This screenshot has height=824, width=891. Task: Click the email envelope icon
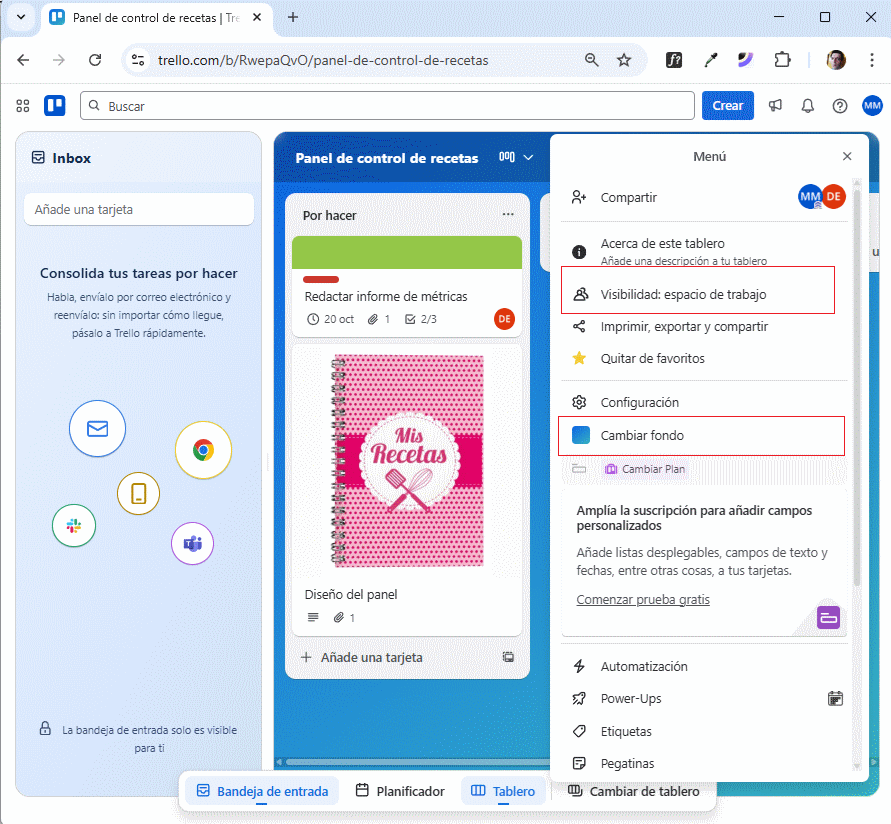(x=97, y=428)
